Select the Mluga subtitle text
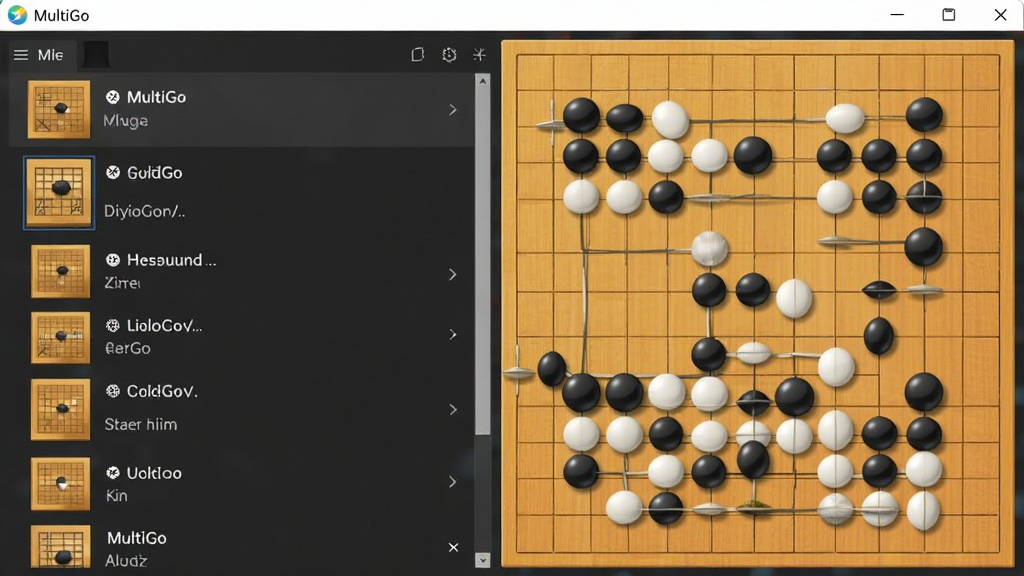The width and height of the screenshot is (1024, 576). tap(125, 121)
